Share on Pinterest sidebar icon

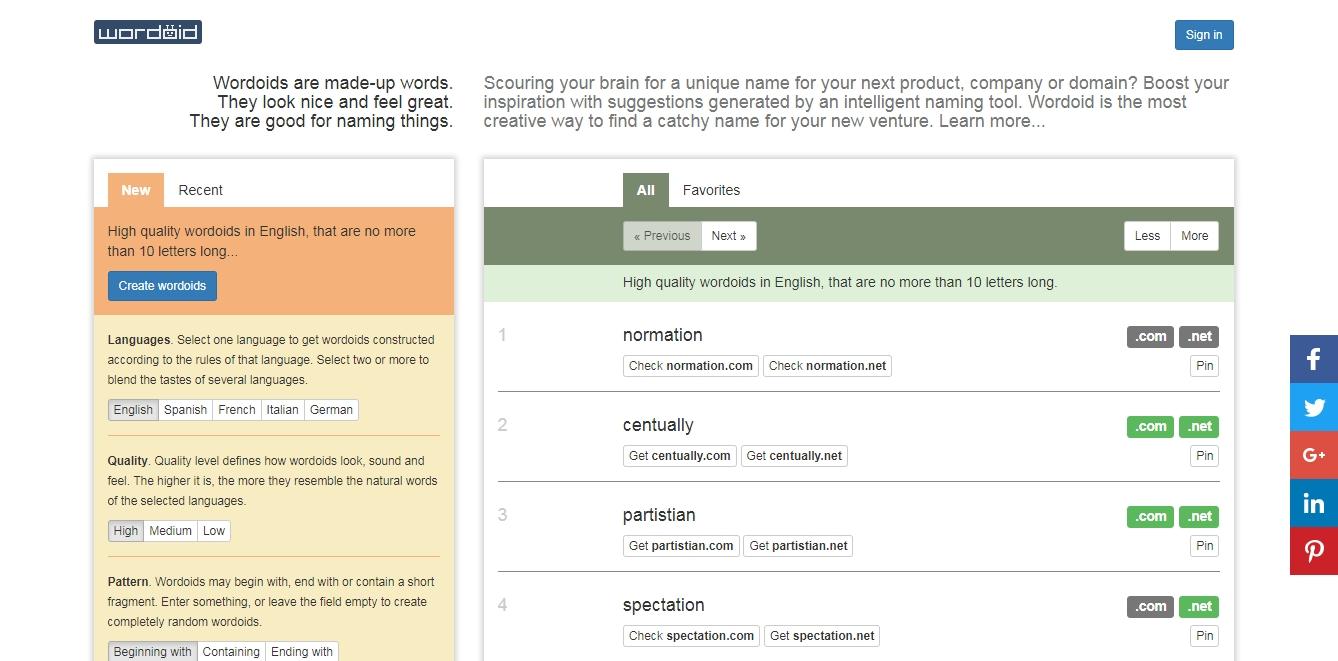pos(1314,551)
